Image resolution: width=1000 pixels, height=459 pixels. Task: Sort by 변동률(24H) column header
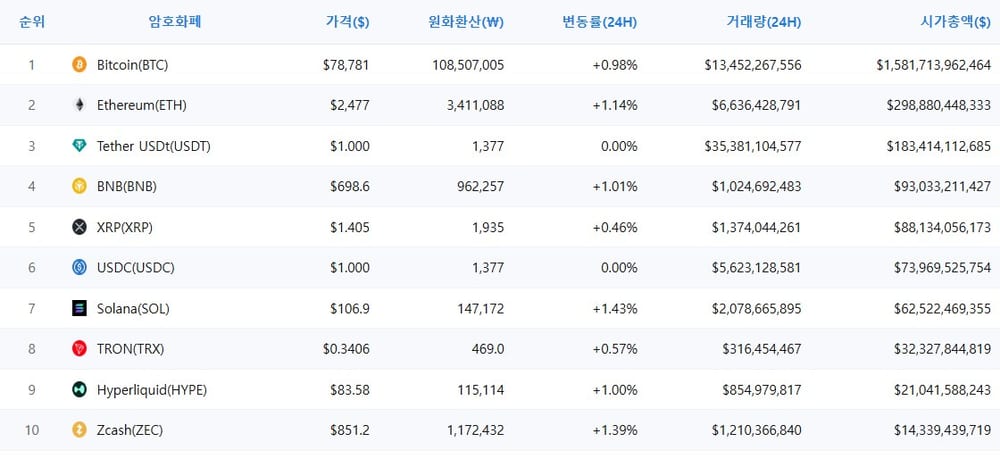(x=599, y=22)
